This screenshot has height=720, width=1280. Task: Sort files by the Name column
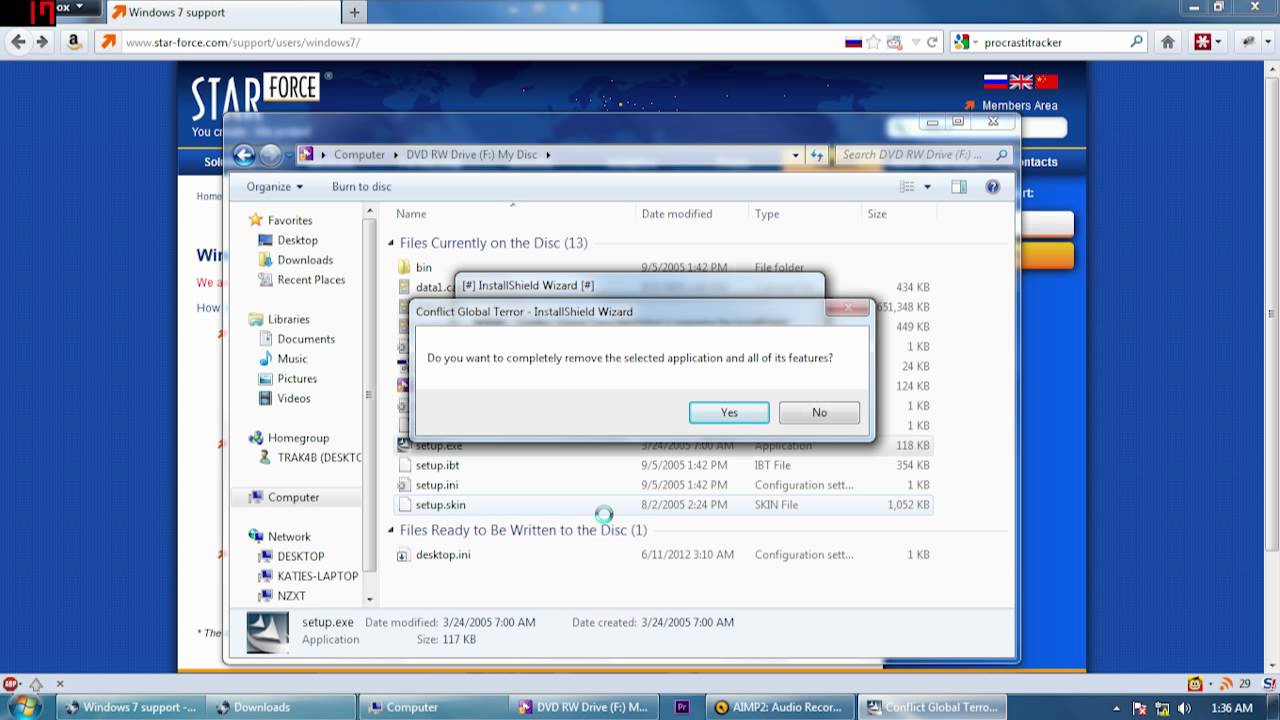tap(411, 214)
